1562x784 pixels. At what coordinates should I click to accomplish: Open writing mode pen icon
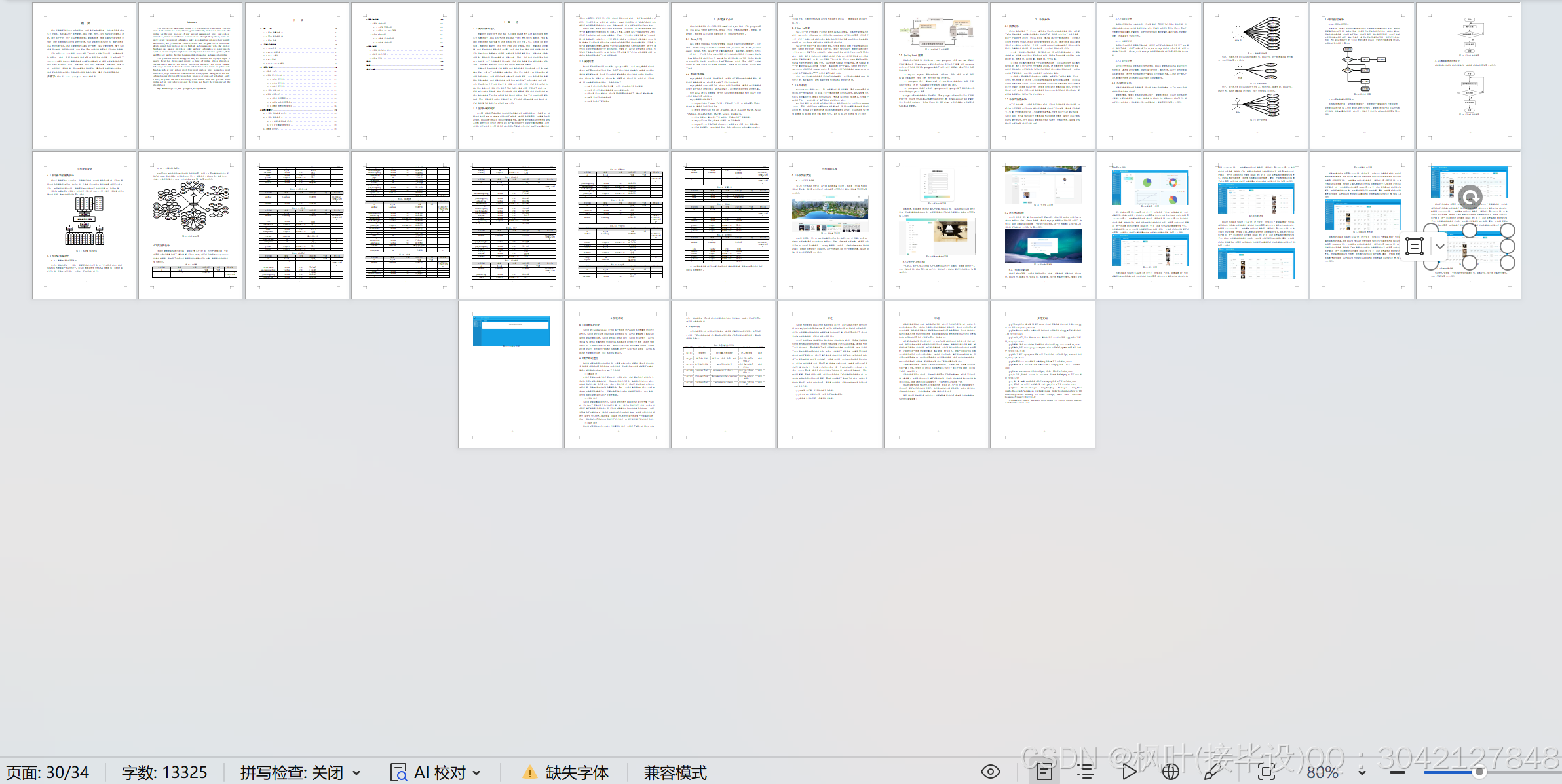coord(1211,772)
